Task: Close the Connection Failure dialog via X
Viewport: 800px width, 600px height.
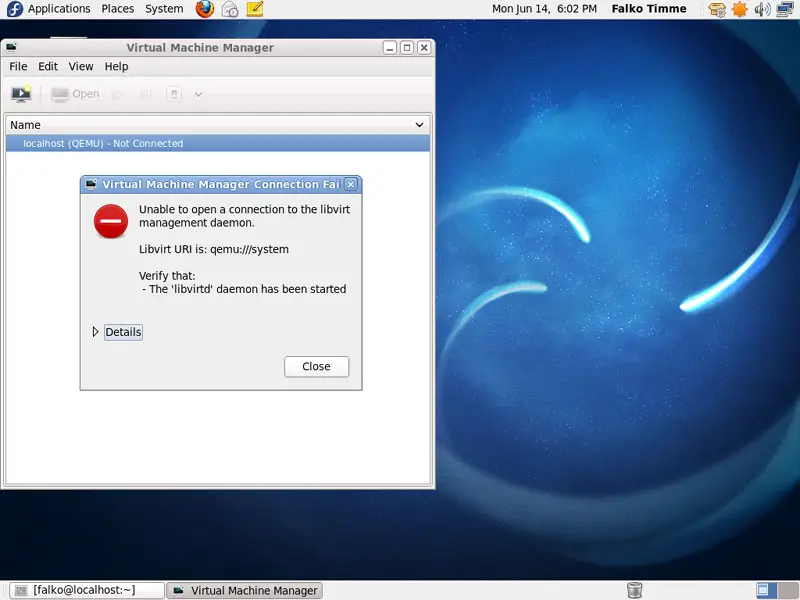Action: (351, 184)
